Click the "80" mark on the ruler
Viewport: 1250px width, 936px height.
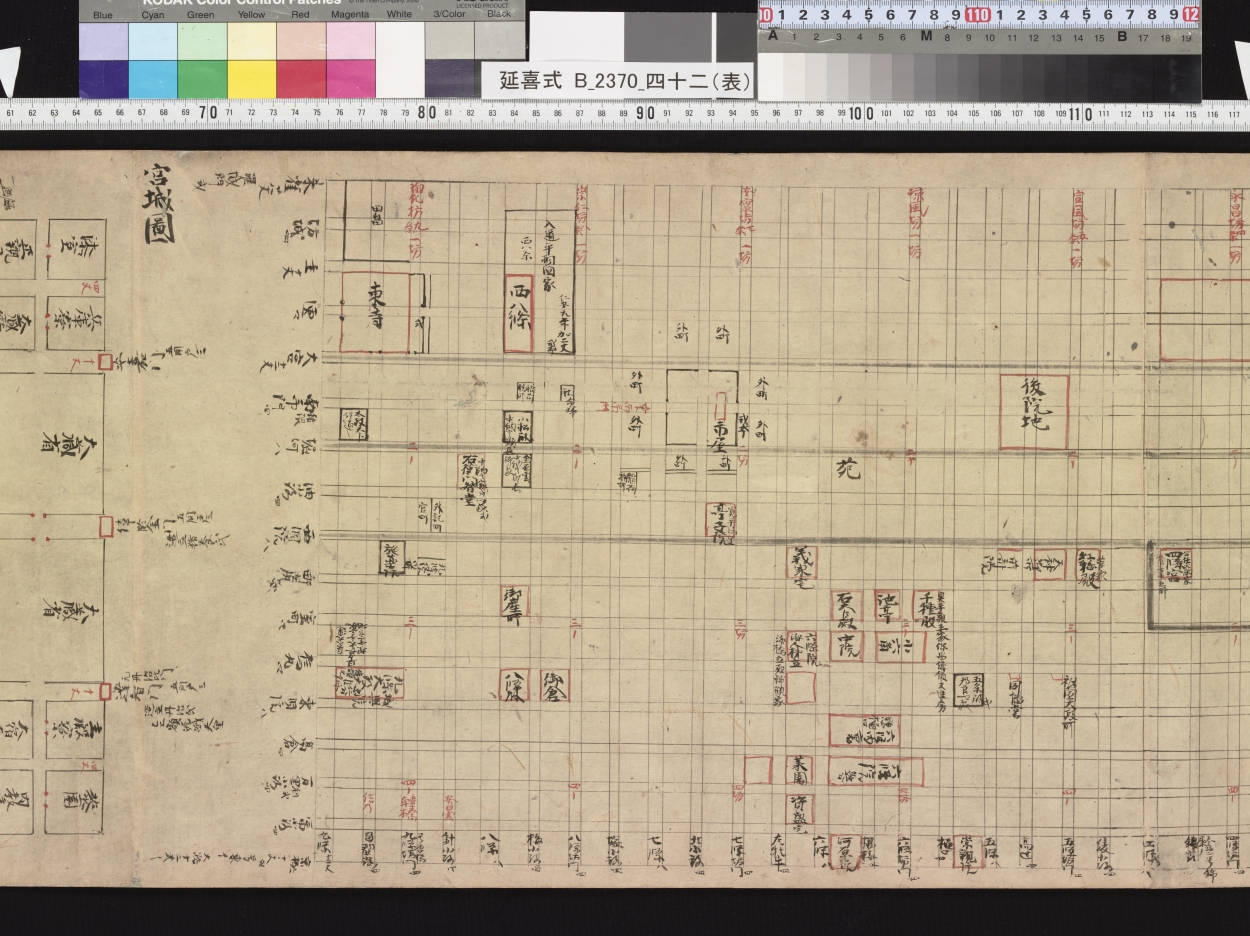click(x=427, y=113)
